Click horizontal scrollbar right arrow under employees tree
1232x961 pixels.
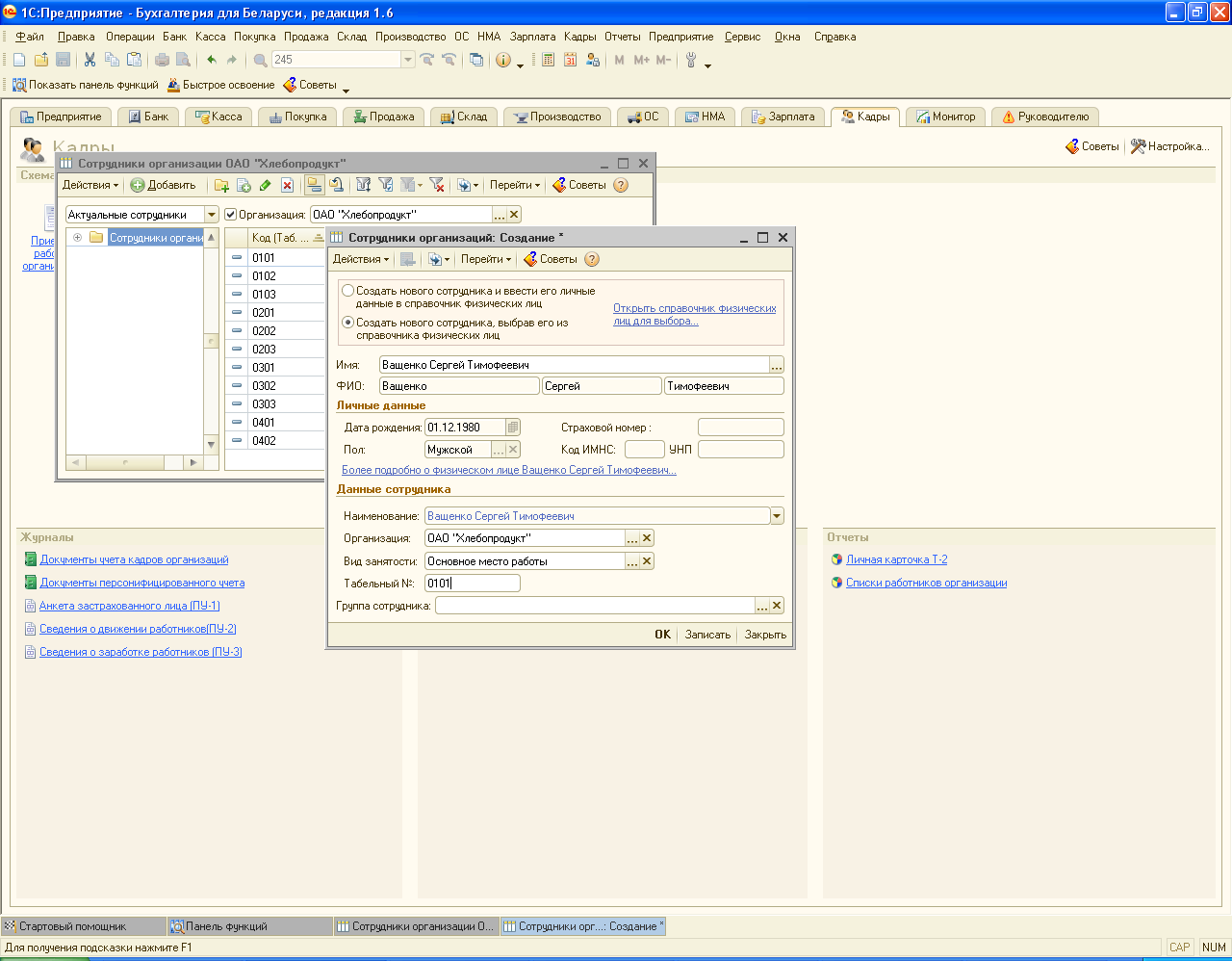tap(192, 463)
